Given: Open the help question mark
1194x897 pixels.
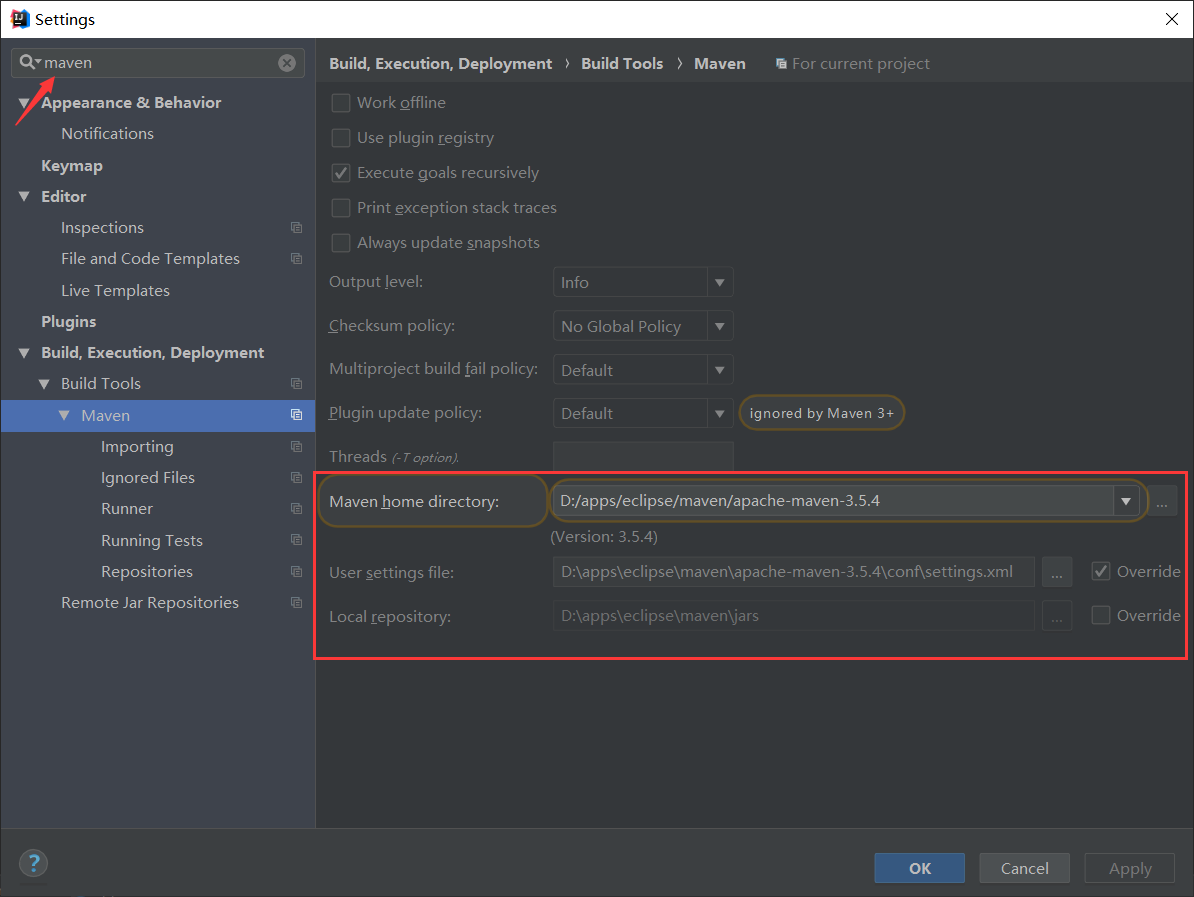Looking at the screenshot, I should [34, 863].
